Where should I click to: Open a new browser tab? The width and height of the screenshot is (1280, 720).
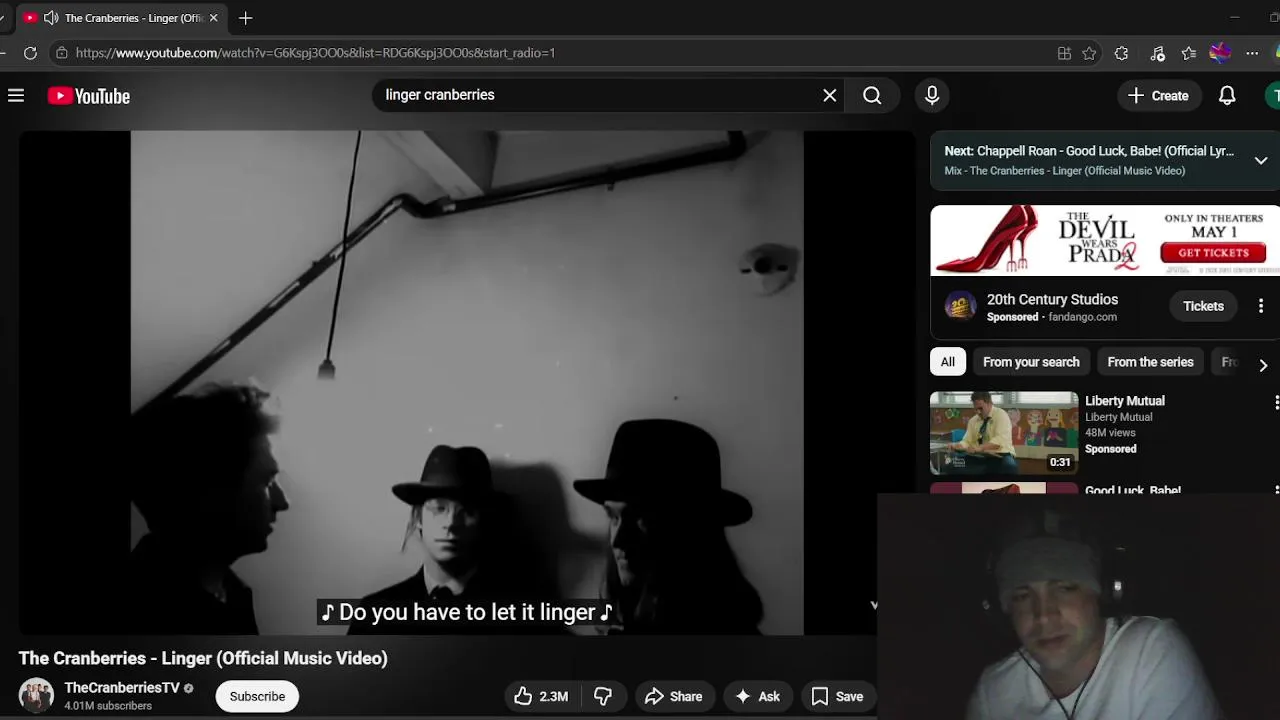point(246,18)
